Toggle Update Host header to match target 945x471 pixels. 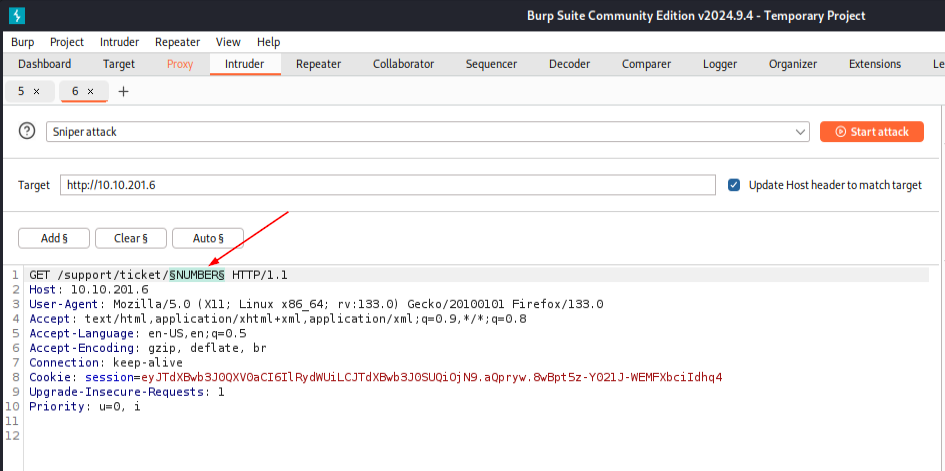[734, 185]
